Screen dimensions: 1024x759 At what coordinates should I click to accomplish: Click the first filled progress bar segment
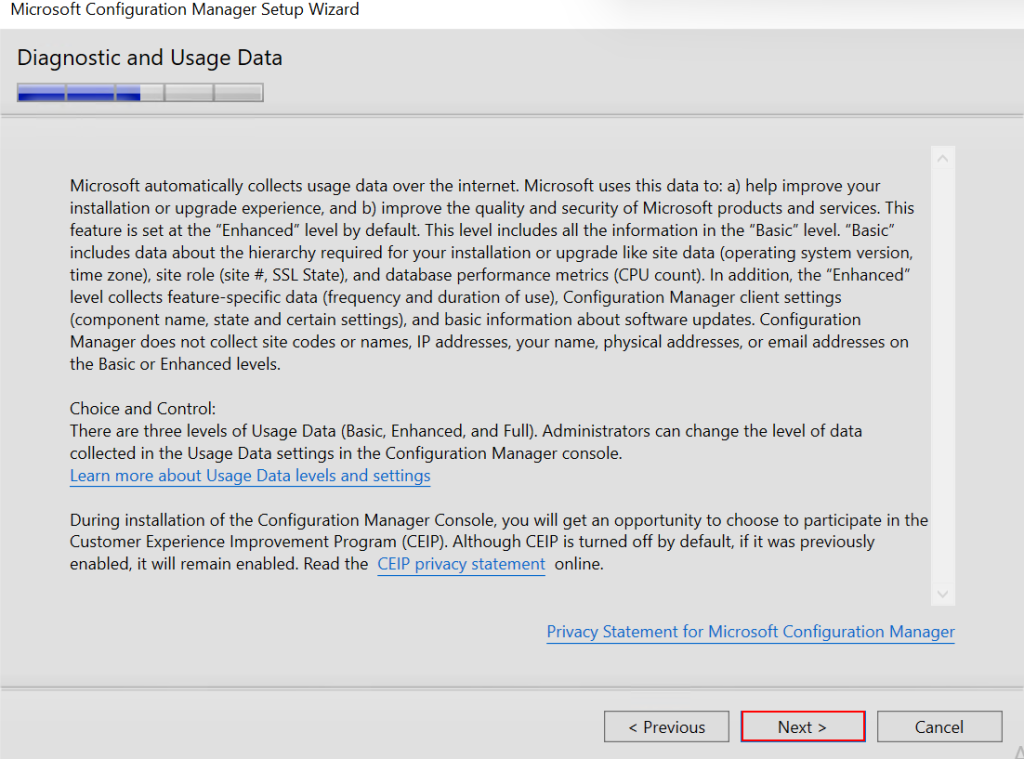pos(42,93)
